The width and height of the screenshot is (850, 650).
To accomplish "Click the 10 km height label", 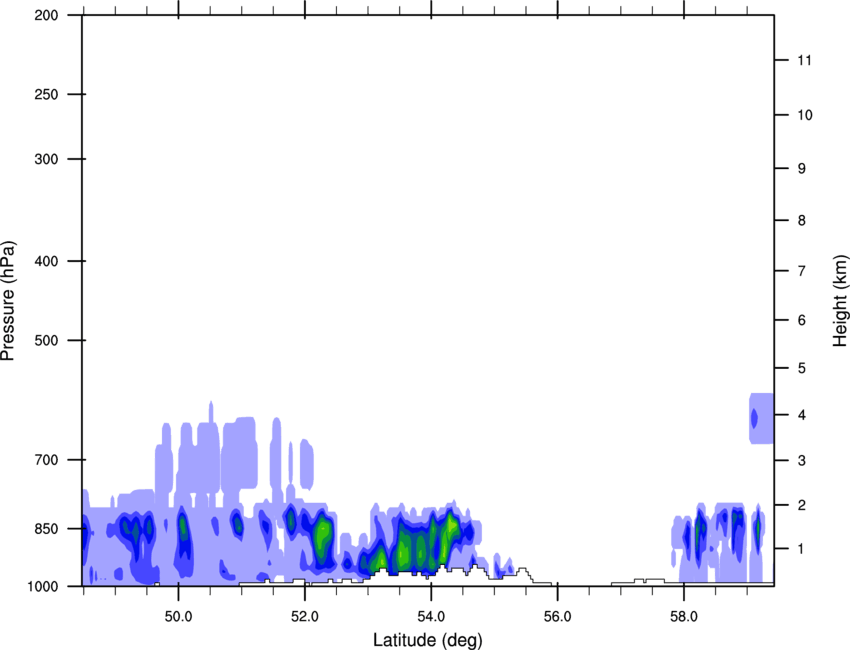I will pyautogui.click(x=805, y=115).
